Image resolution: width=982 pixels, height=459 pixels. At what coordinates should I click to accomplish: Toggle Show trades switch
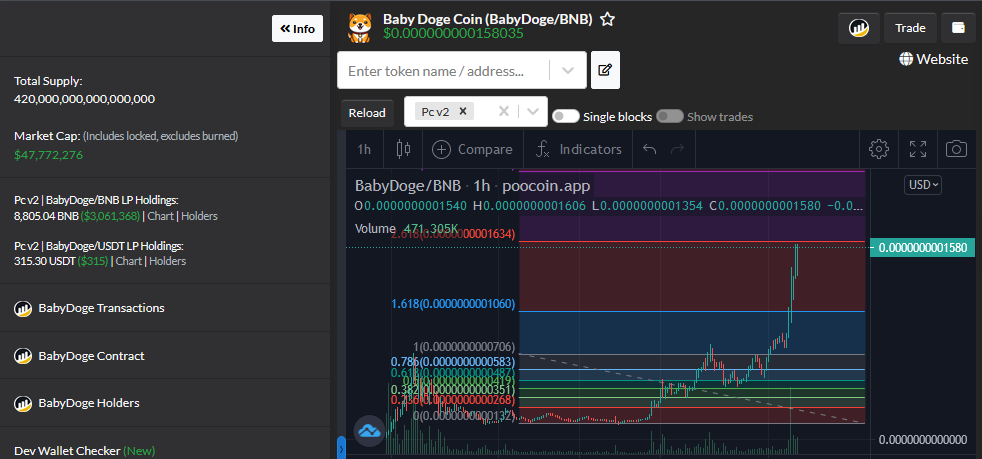coord(669,116)
